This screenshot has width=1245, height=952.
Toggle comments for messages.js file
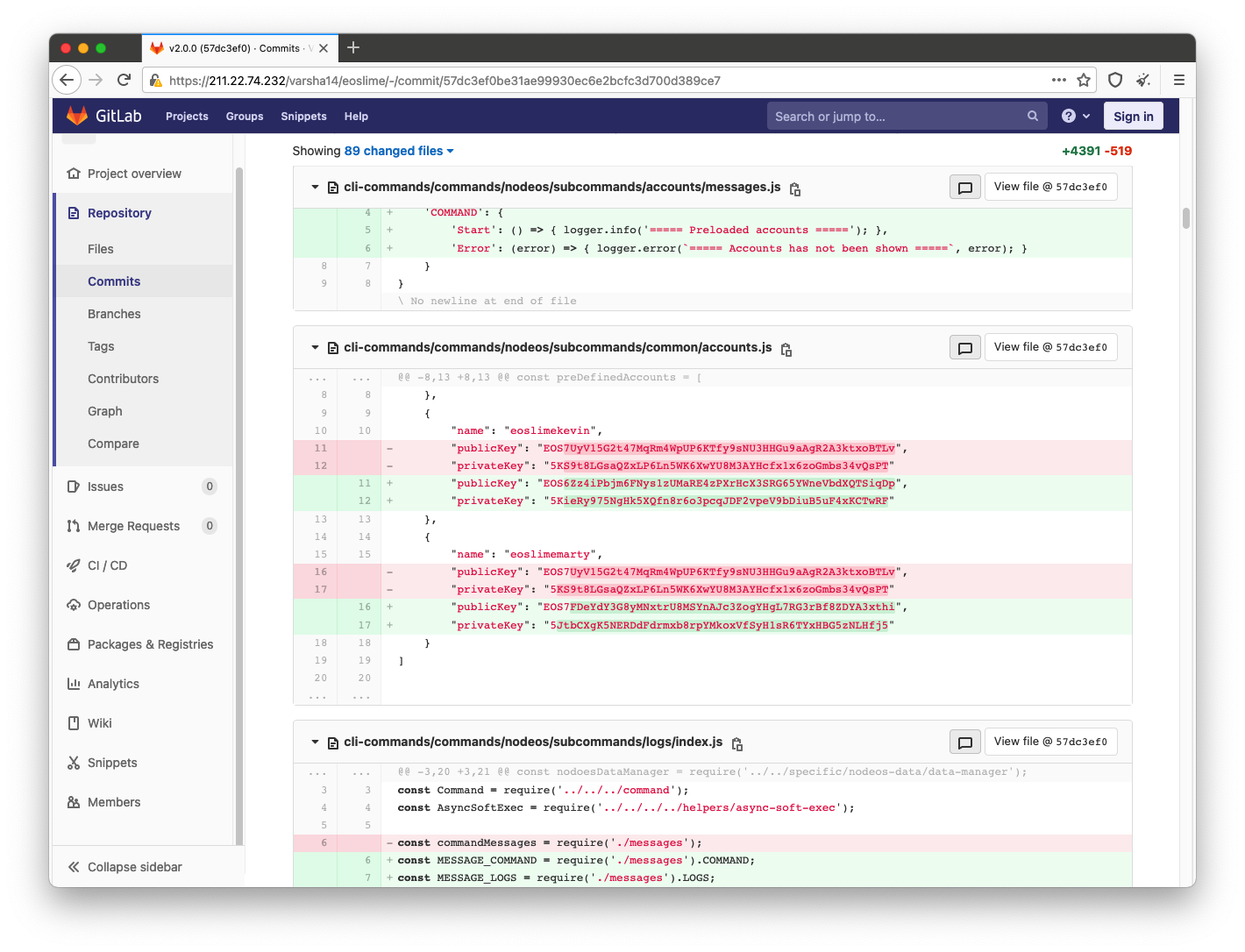pyautogui.click(x=965, y=187)
